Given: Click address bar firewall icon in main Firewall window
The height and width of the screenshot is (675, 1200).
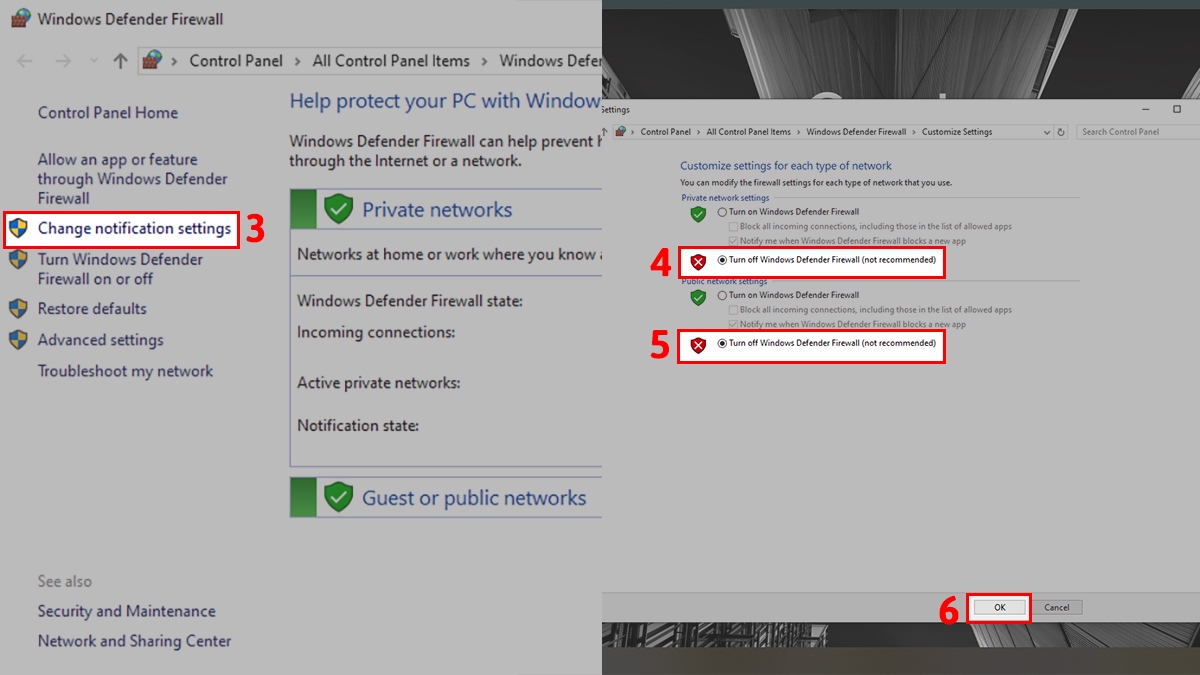Looking at the screenshot, I should 151,60.
